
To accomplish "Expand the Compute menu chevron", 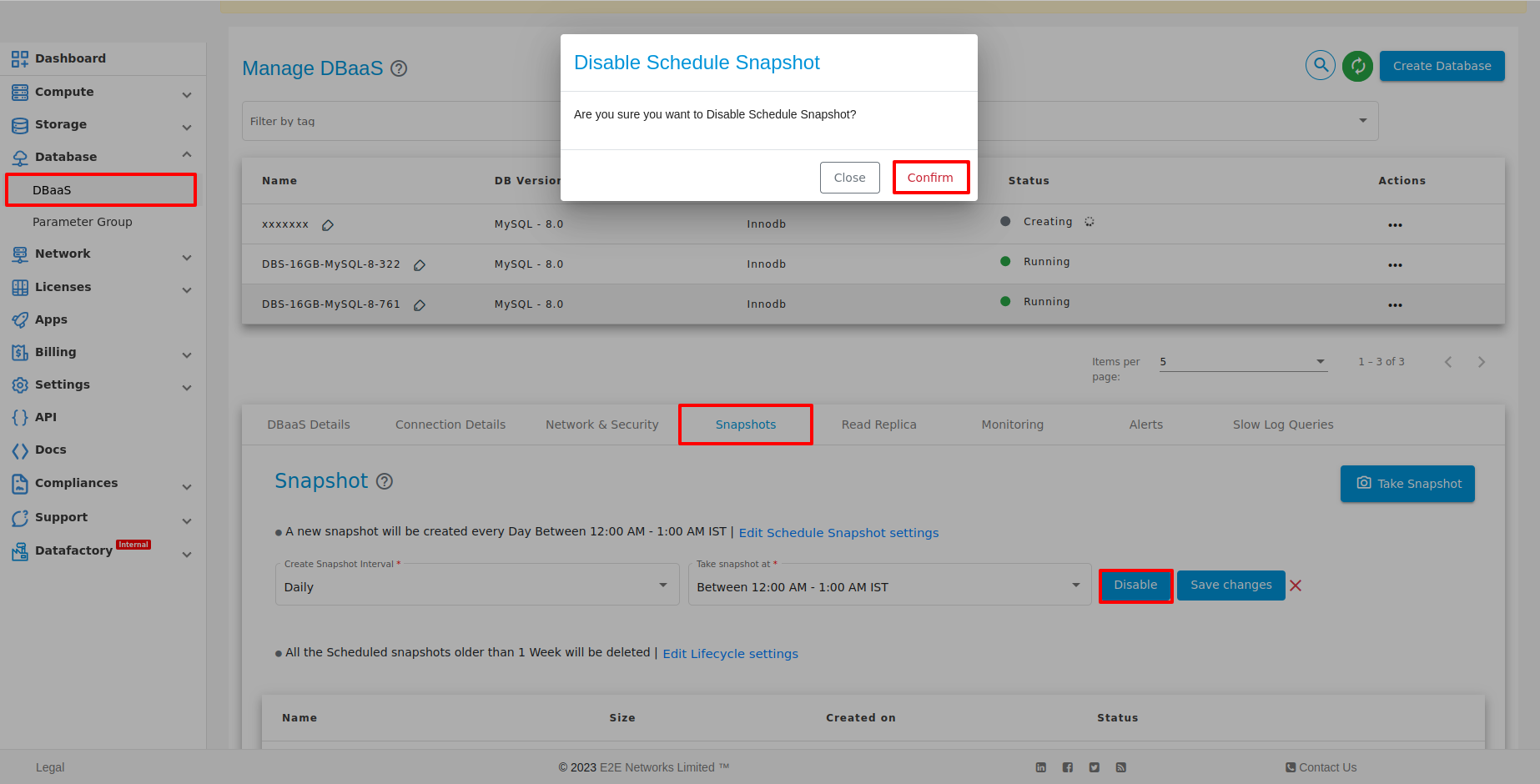I will click(187, 95).
